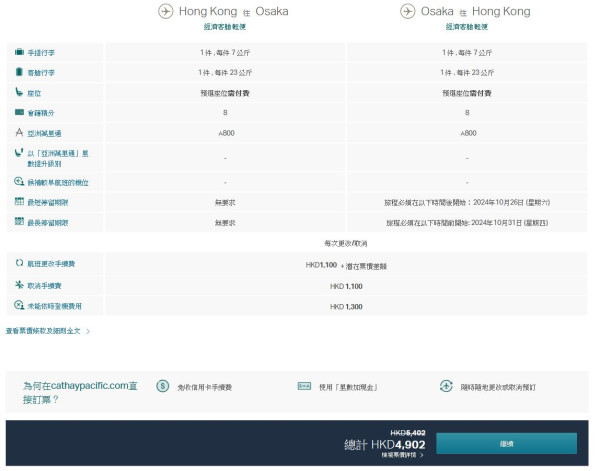The image size is (600, 471).
Task: Click the HKD 1,300 no-show fee value
Action: click(x=346, y=306)
